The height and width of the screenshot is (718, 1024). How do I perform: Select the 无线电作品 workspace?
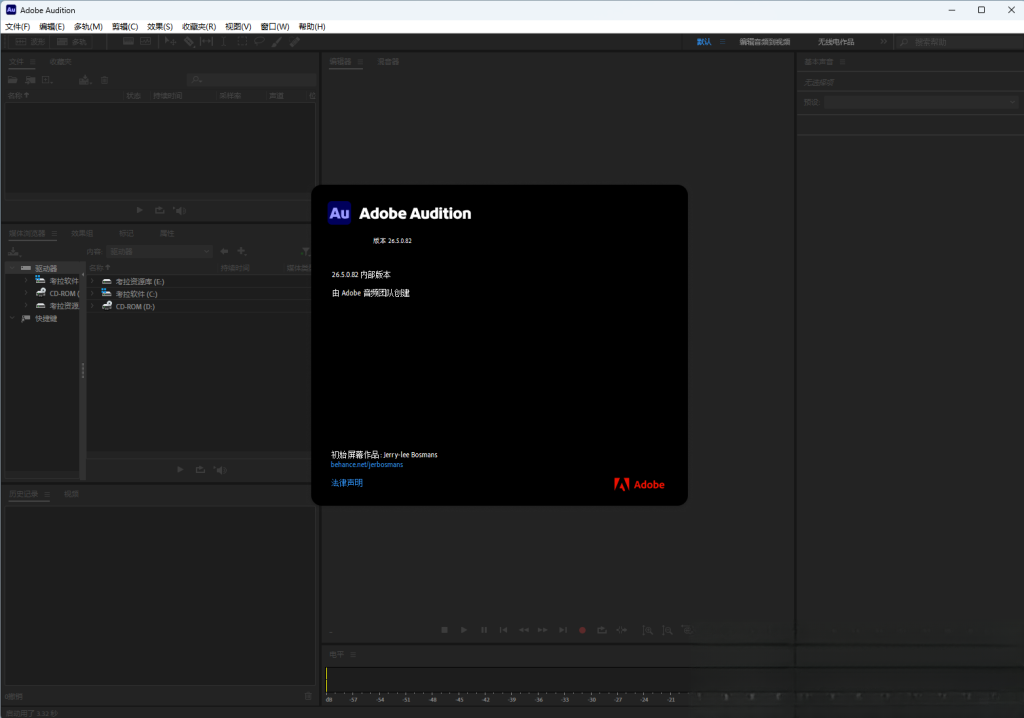(836, 41)
